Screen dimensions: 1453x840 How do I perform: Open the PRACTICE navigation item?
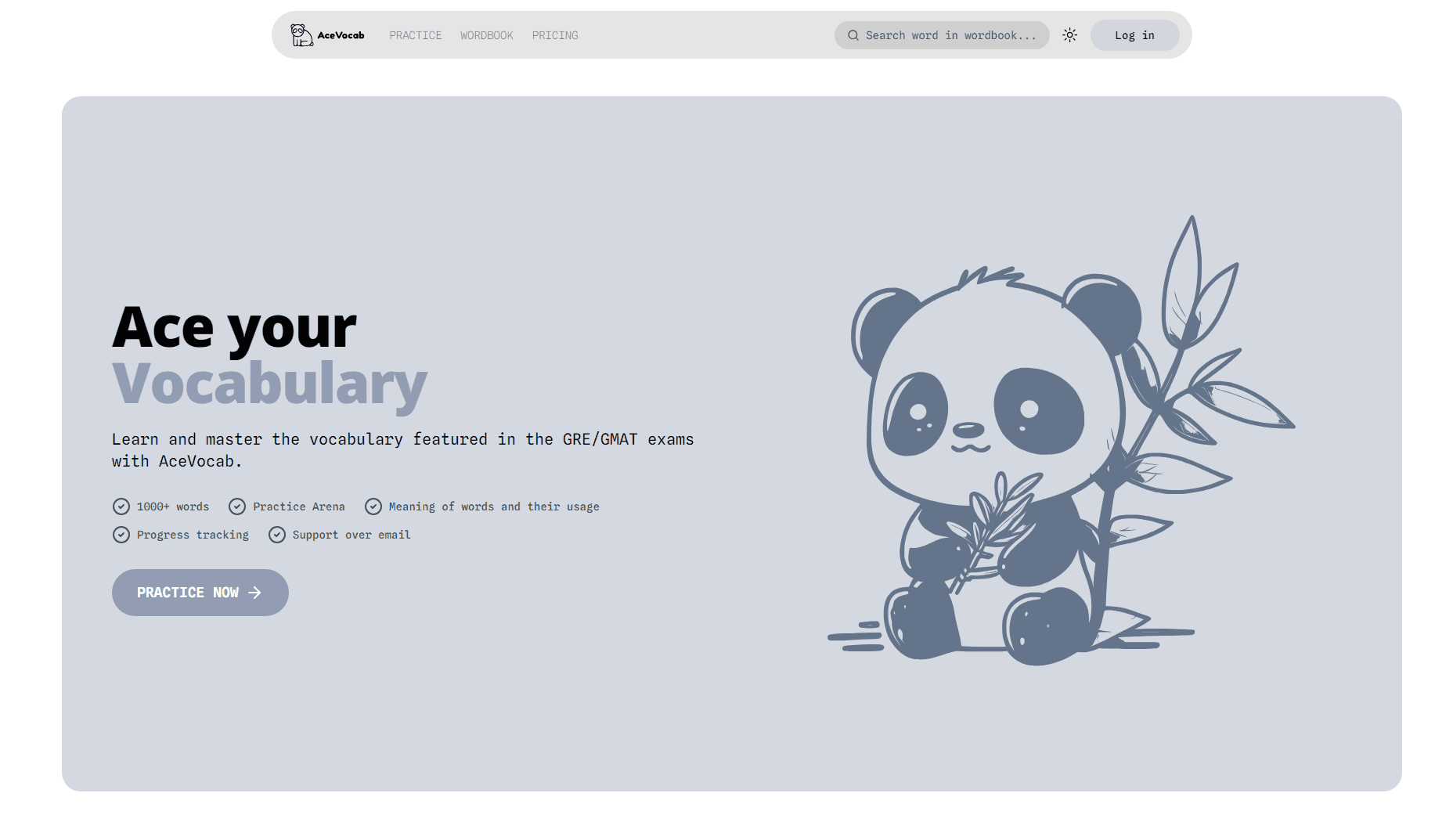pos(415,35)
